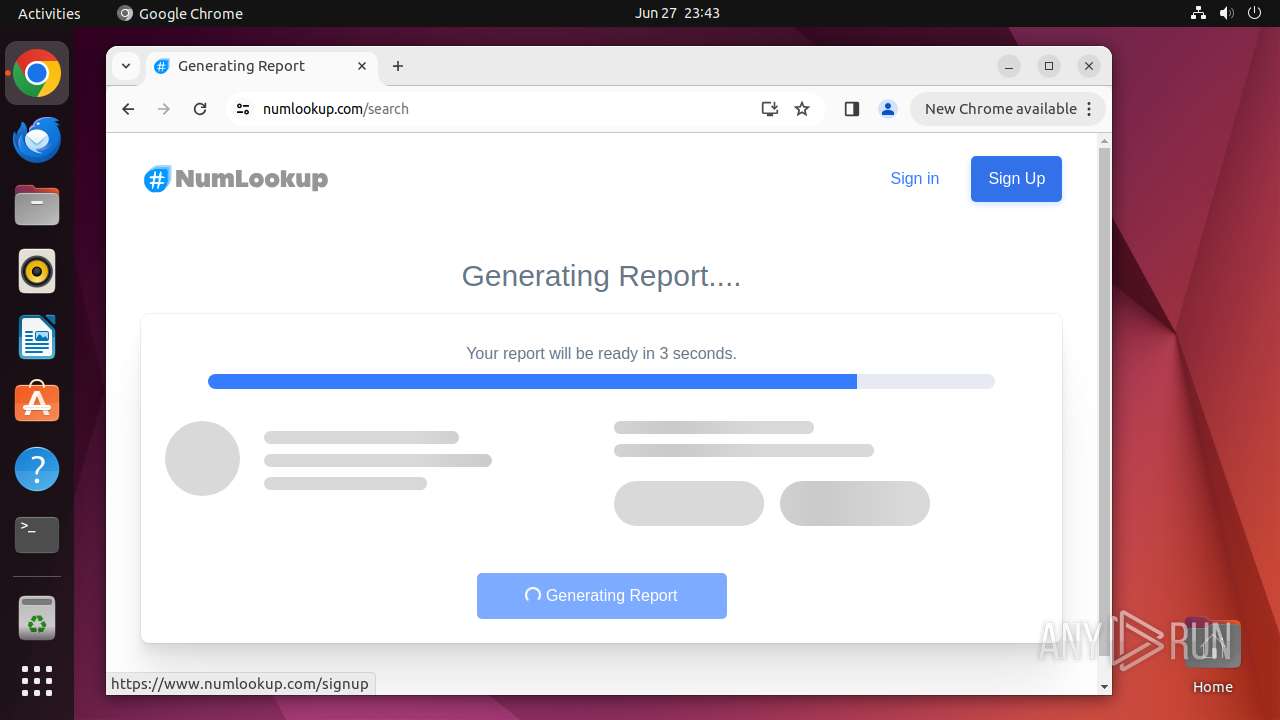Screen dimensions: 1280x720
Task: Minimize the Chrome window
Action: (1009, 66)
